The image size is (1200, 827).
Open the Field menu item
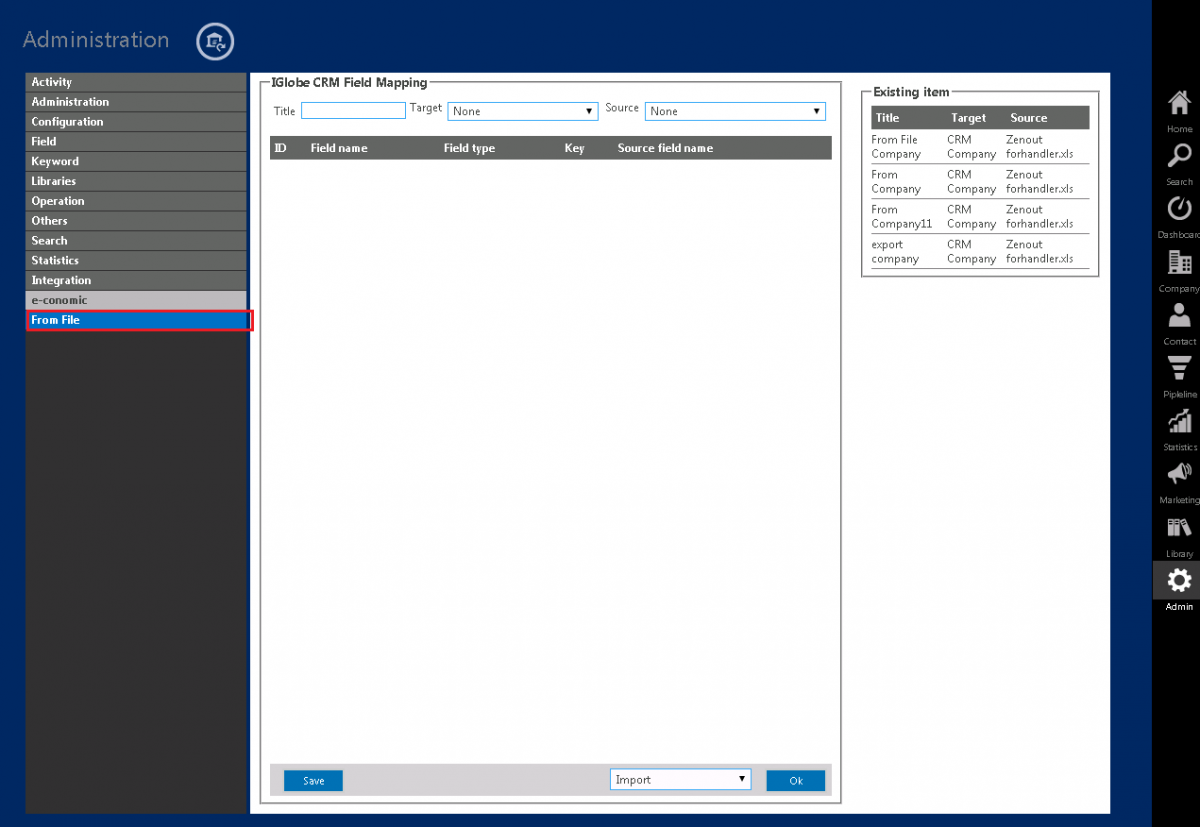pyautogui.click(x=136, y=142)
